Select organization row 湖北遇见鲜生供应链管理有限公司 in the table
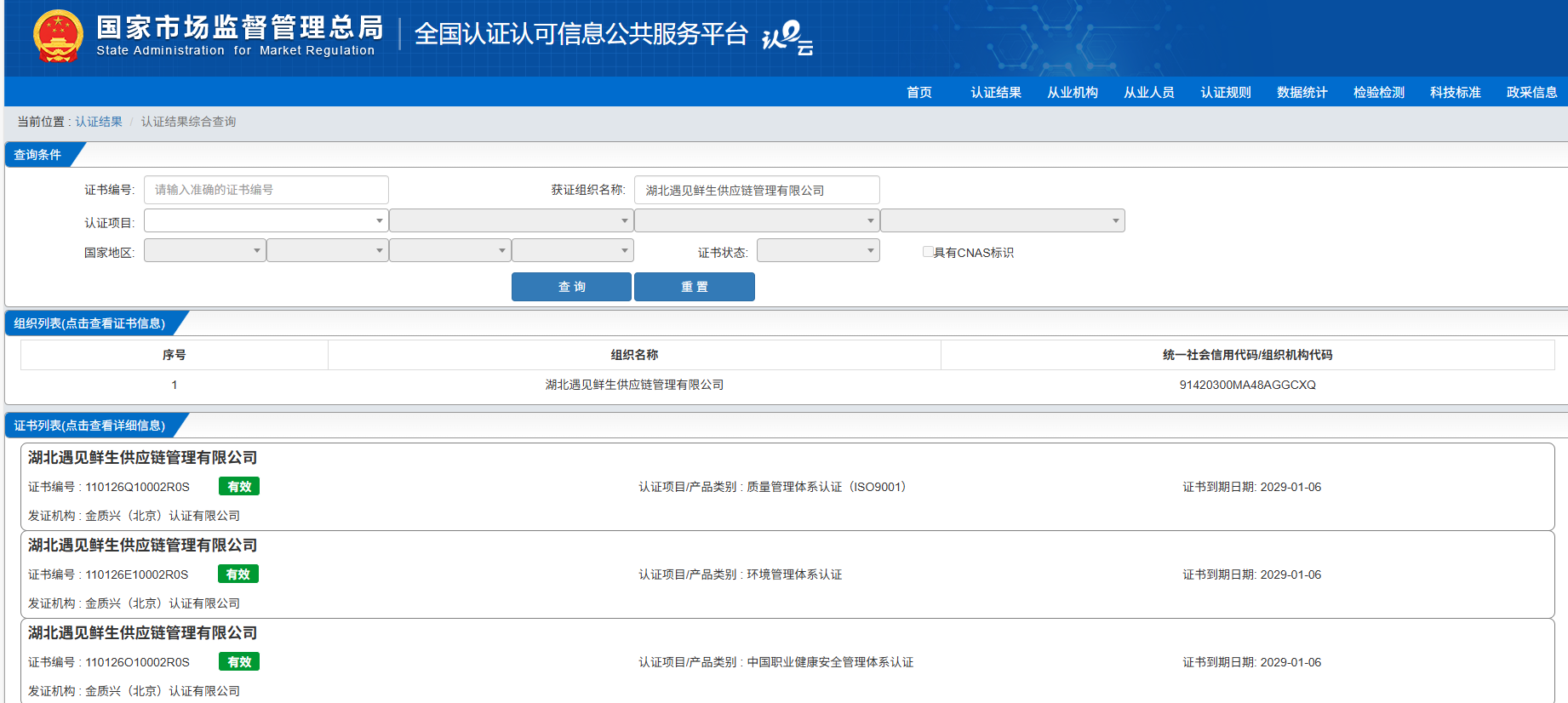The height and width of the screenshot is (703, 1568). point(634,385)
